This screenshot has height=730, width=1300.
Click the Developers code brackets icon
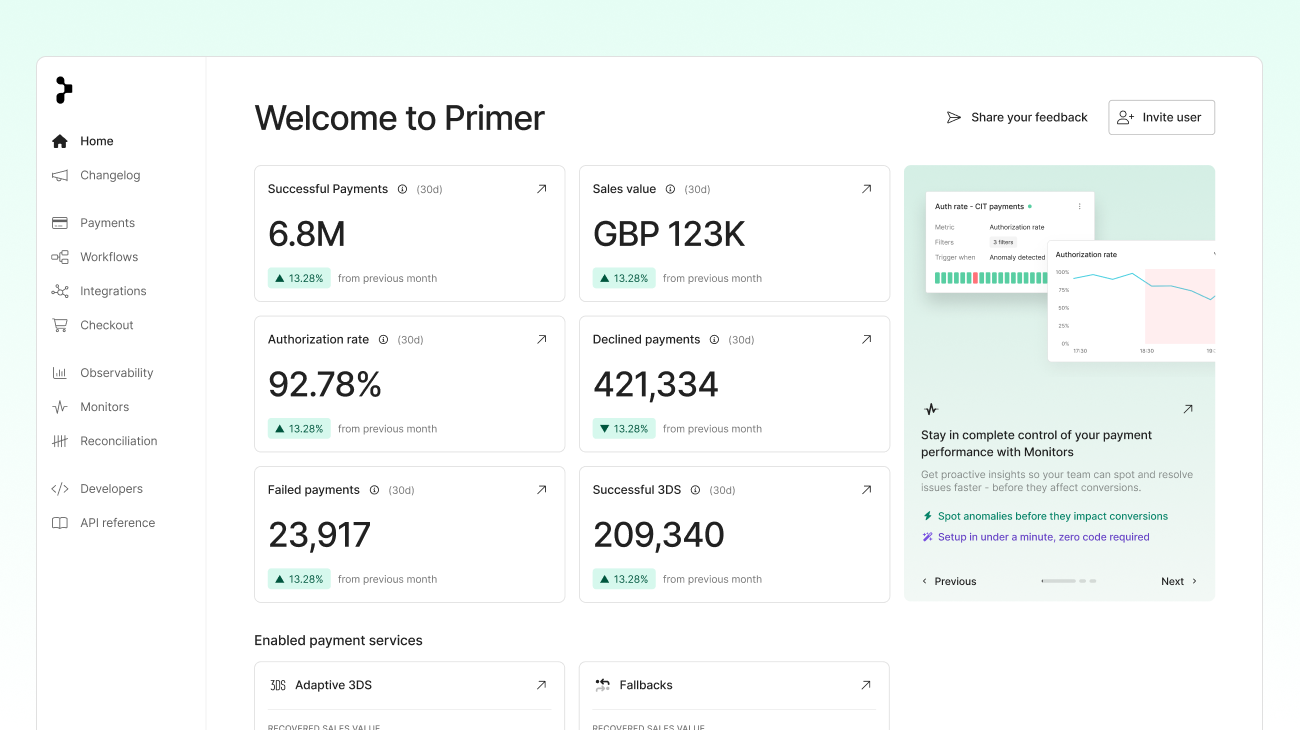(60, 489)
